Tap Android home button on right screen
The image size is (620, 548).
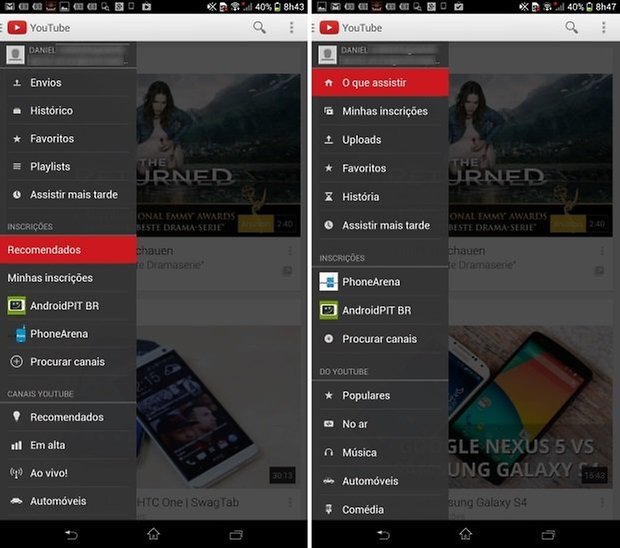465,534
